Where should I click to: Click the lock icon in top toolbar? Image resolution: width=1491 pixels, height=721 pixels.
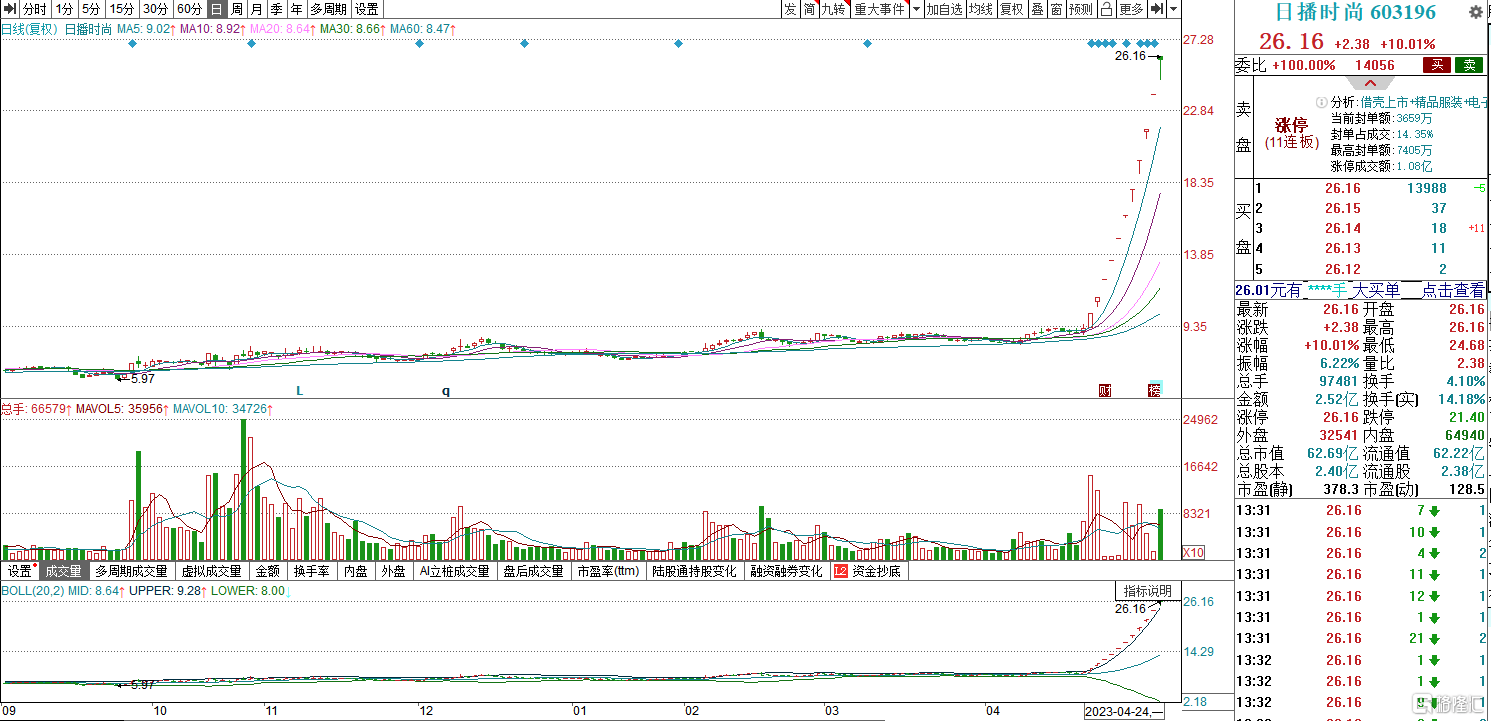[x=1106, y=9]
